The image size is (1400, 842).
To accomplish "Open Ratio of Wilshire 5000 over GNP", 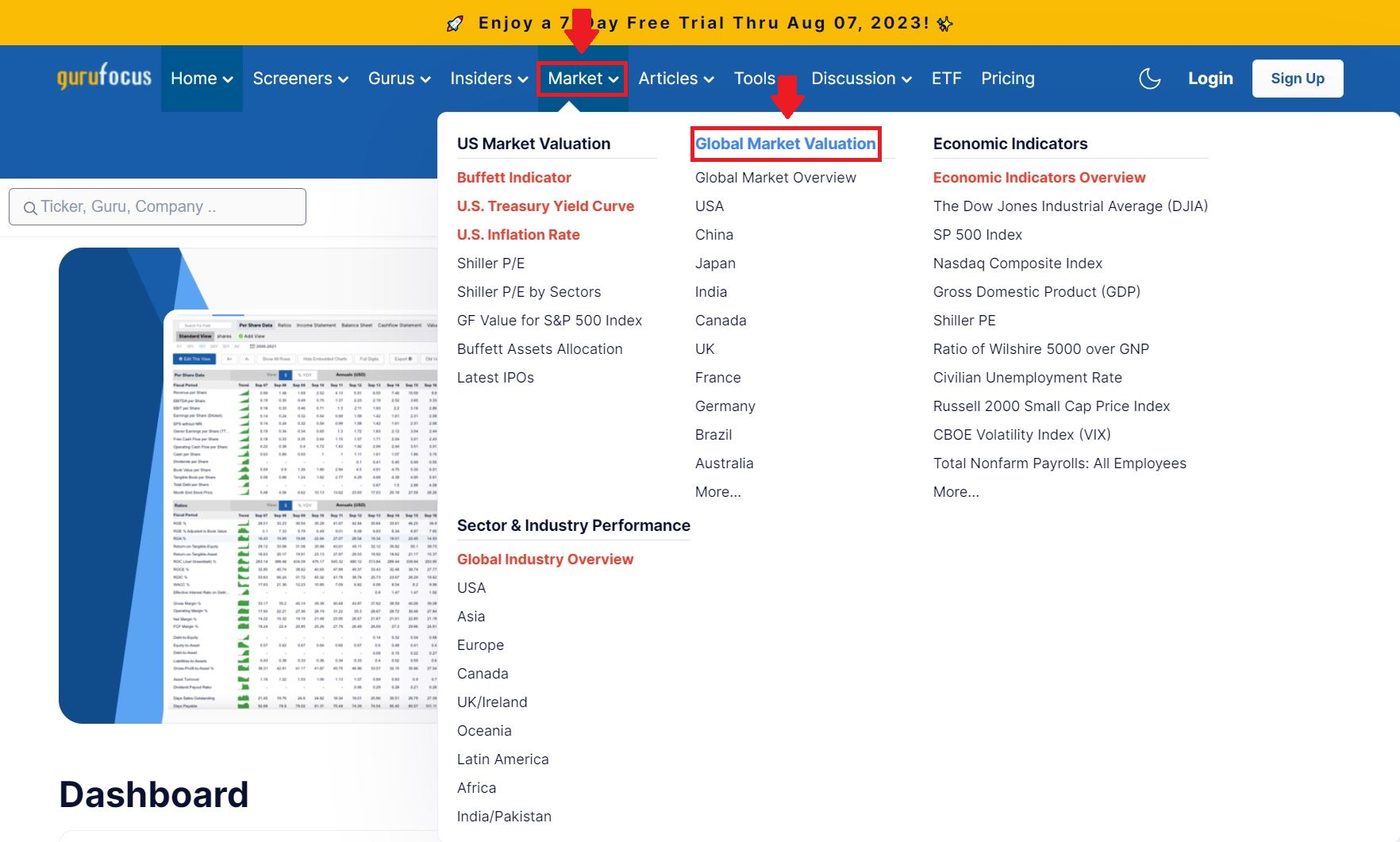I will (1040, 349).
